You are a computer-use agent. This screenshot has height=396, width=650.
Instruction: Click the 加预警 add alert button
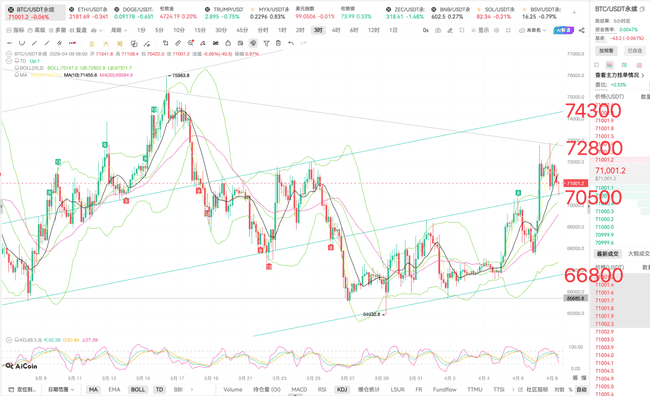[x=606, y=51]
